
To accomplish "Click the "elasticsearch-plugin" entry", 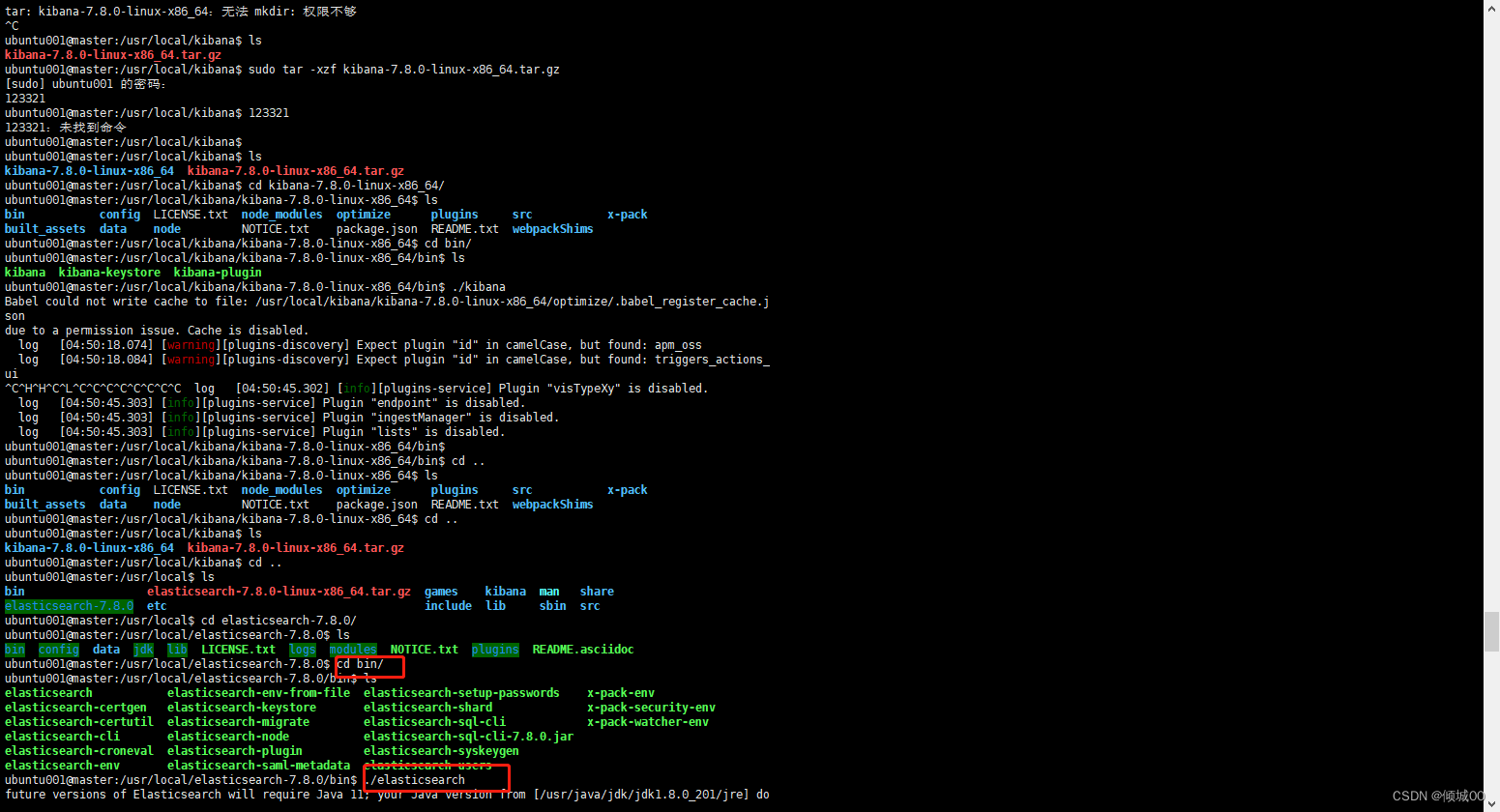I will pos(235,751).
